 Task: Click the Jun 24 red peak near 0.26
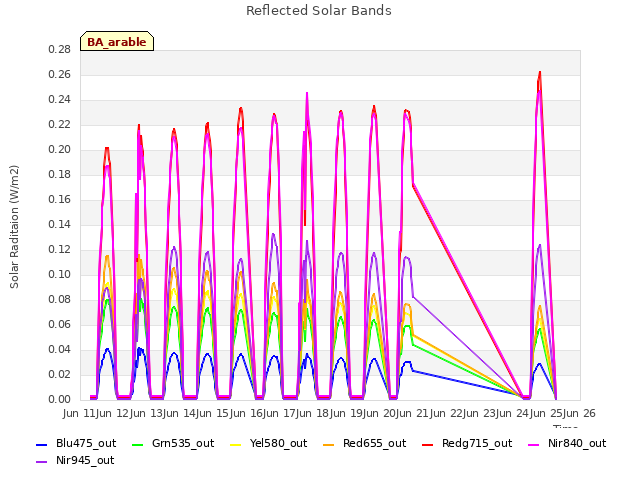pos(540,73)
